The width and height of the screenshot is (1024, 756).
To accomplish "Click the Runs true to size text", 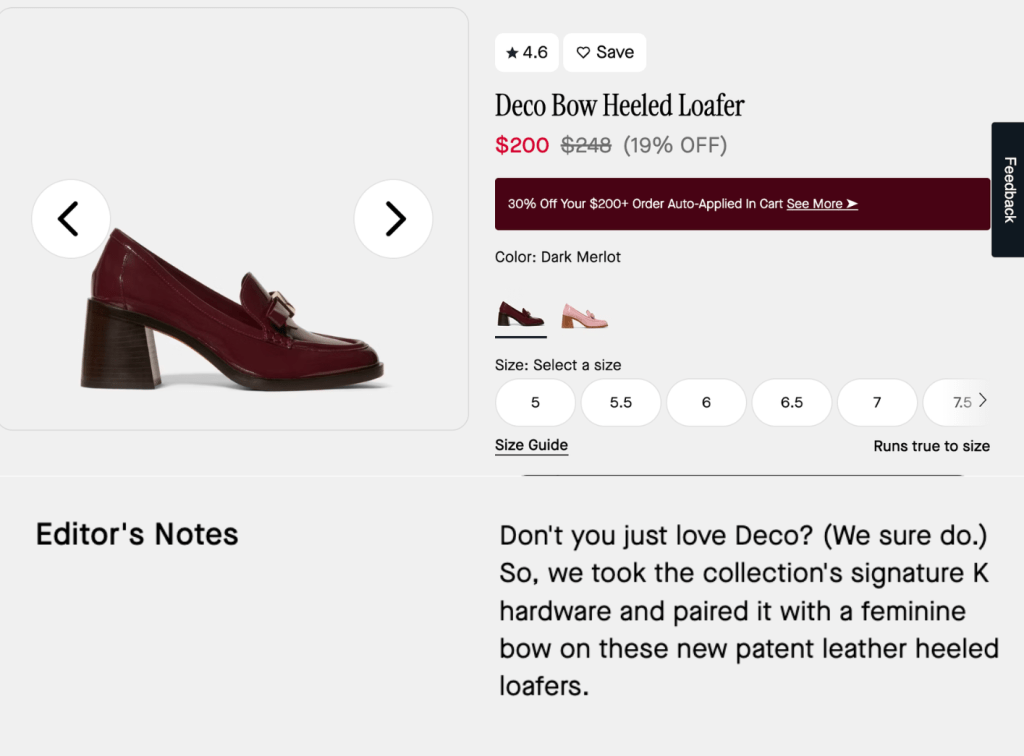I will 931,446.
